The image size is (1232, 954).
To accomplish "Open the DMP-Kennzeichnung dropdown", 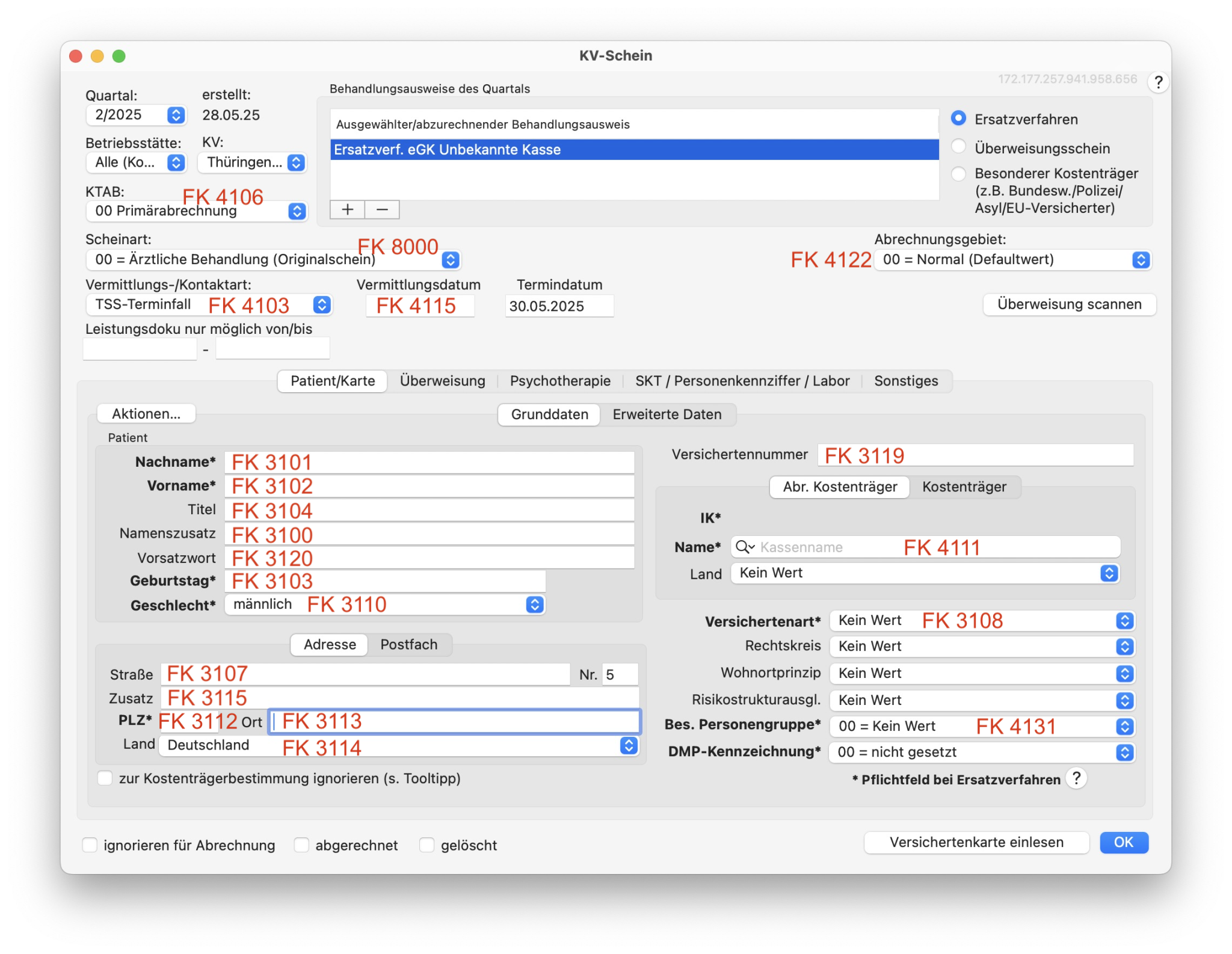I will 982,752.
